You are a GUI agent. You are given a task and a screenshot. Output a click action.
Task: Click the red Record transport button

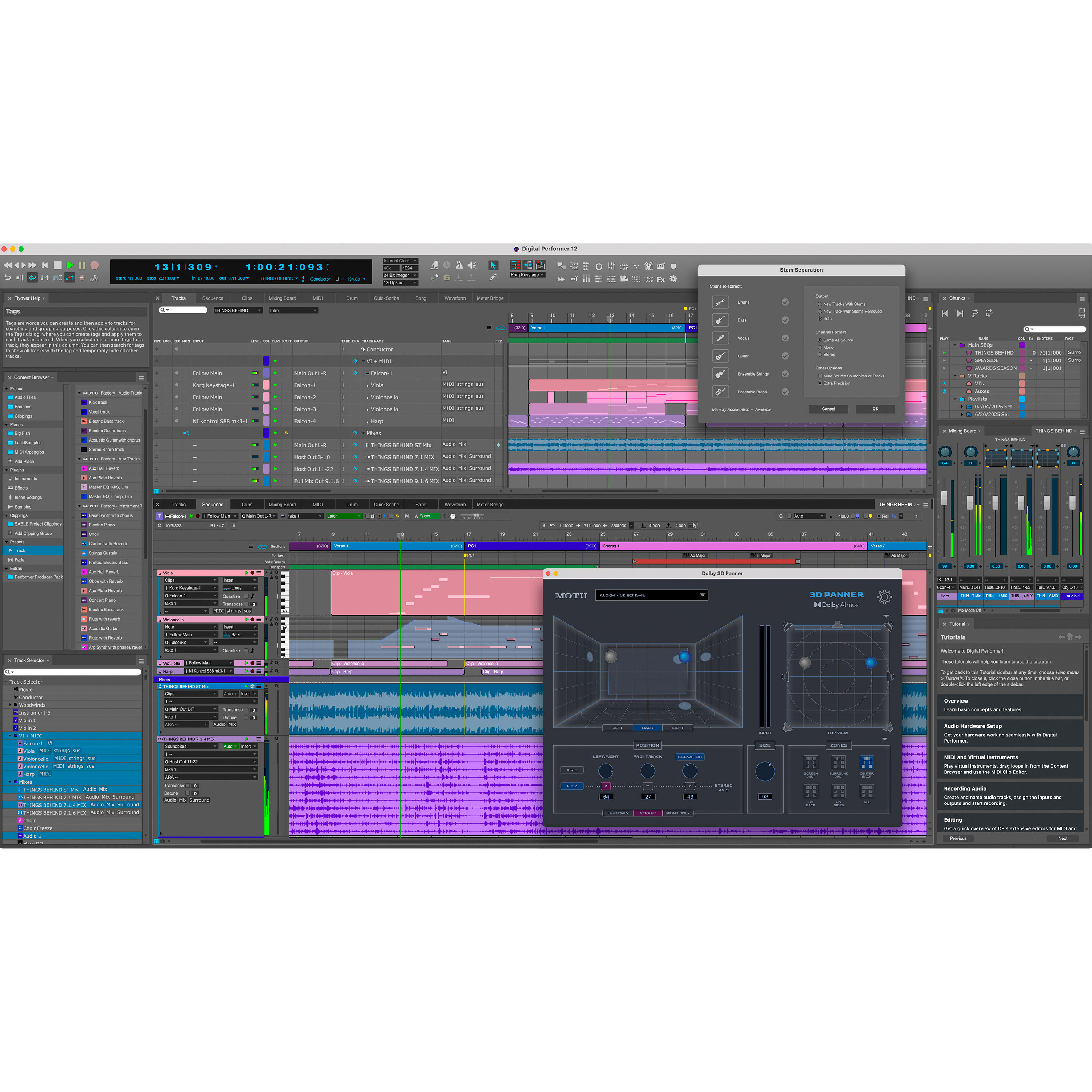point(95,265)
